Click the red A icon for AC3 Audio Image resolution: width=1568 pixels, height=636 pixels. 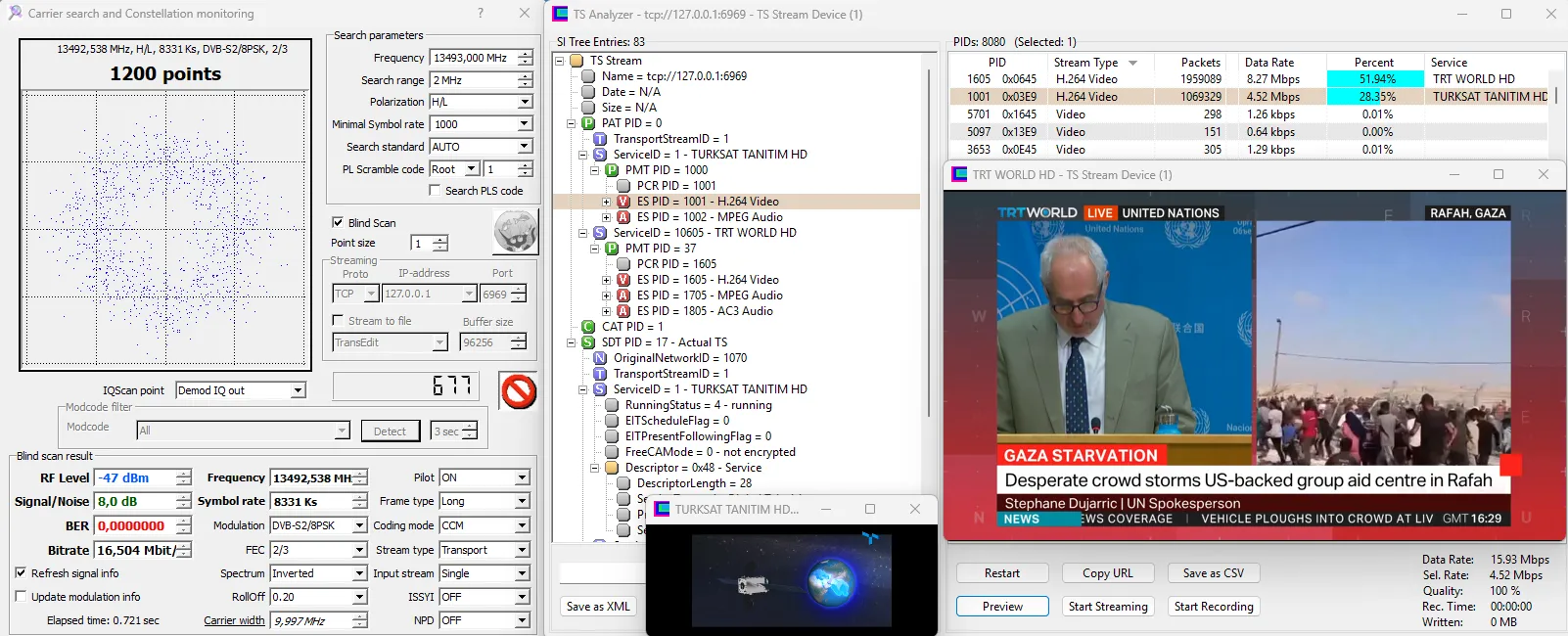tap(623, 311)
